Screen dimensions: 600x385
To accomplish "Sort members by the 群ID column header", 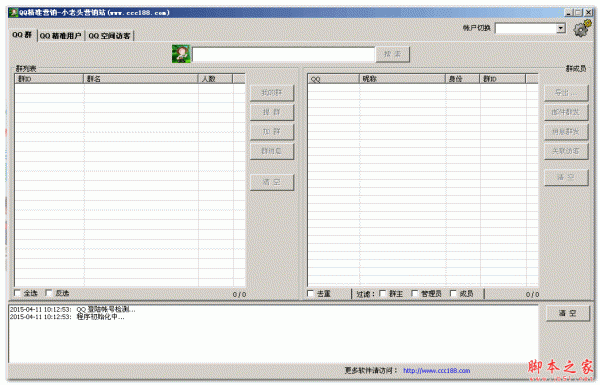I will (503, 79).
